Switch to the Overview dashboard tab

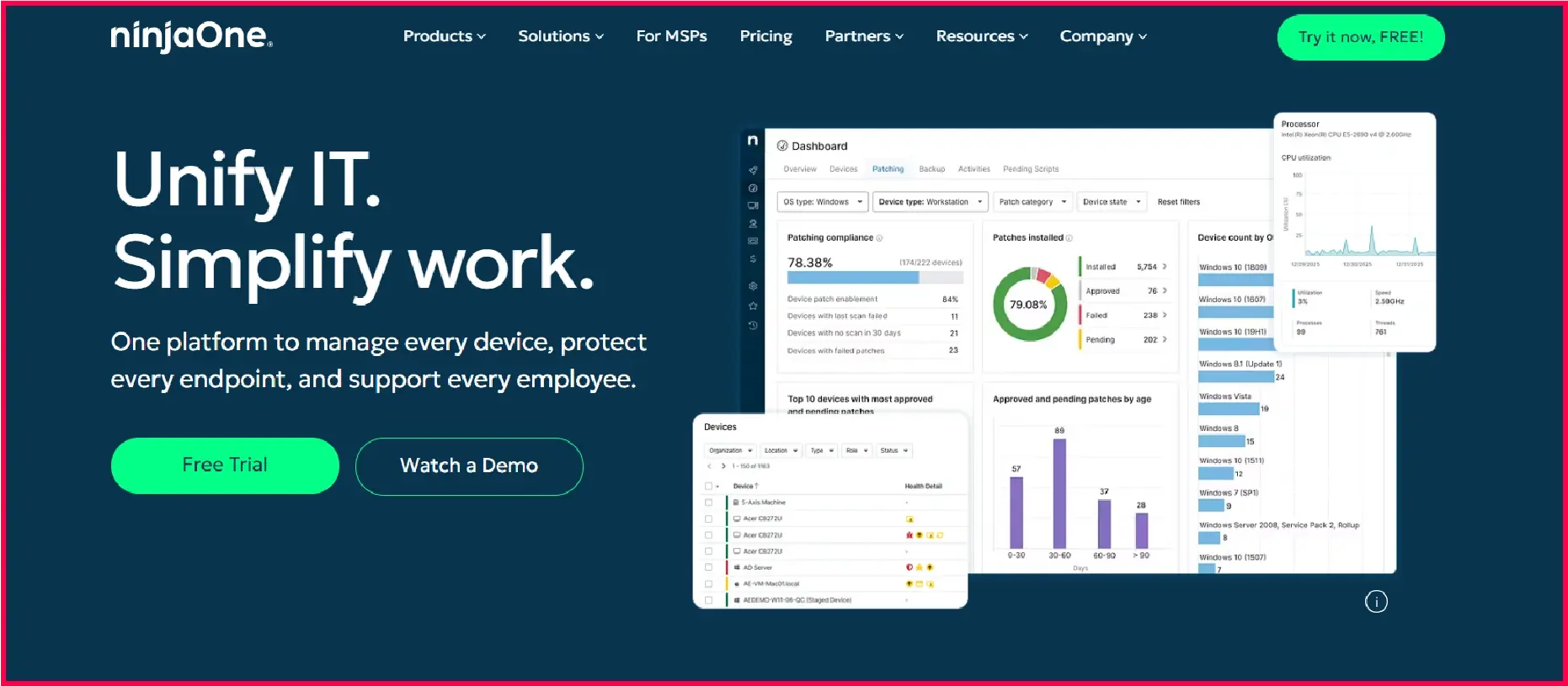click(x=800, y=169)
